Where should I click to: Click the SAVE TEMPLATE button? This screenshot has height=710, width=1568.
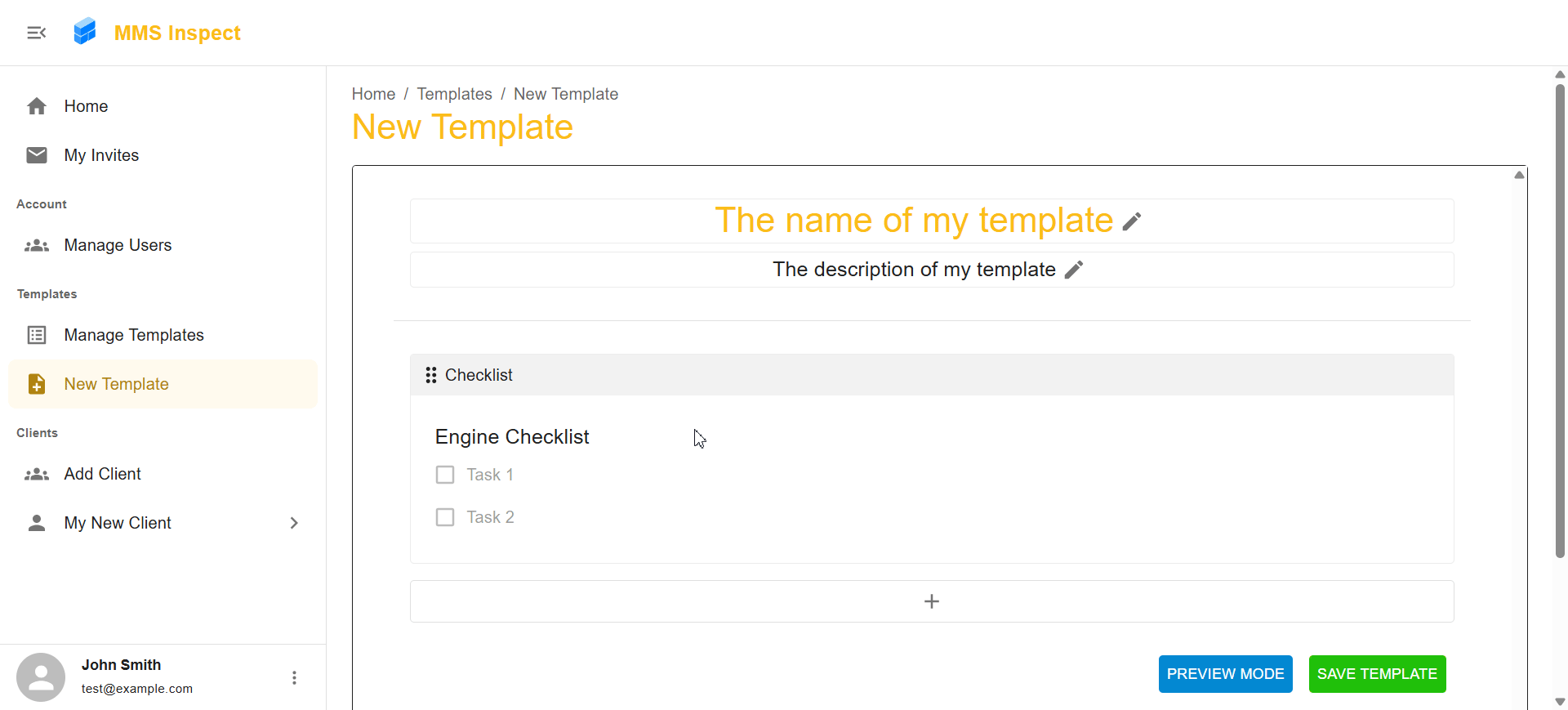click(x=1377, y=674)
